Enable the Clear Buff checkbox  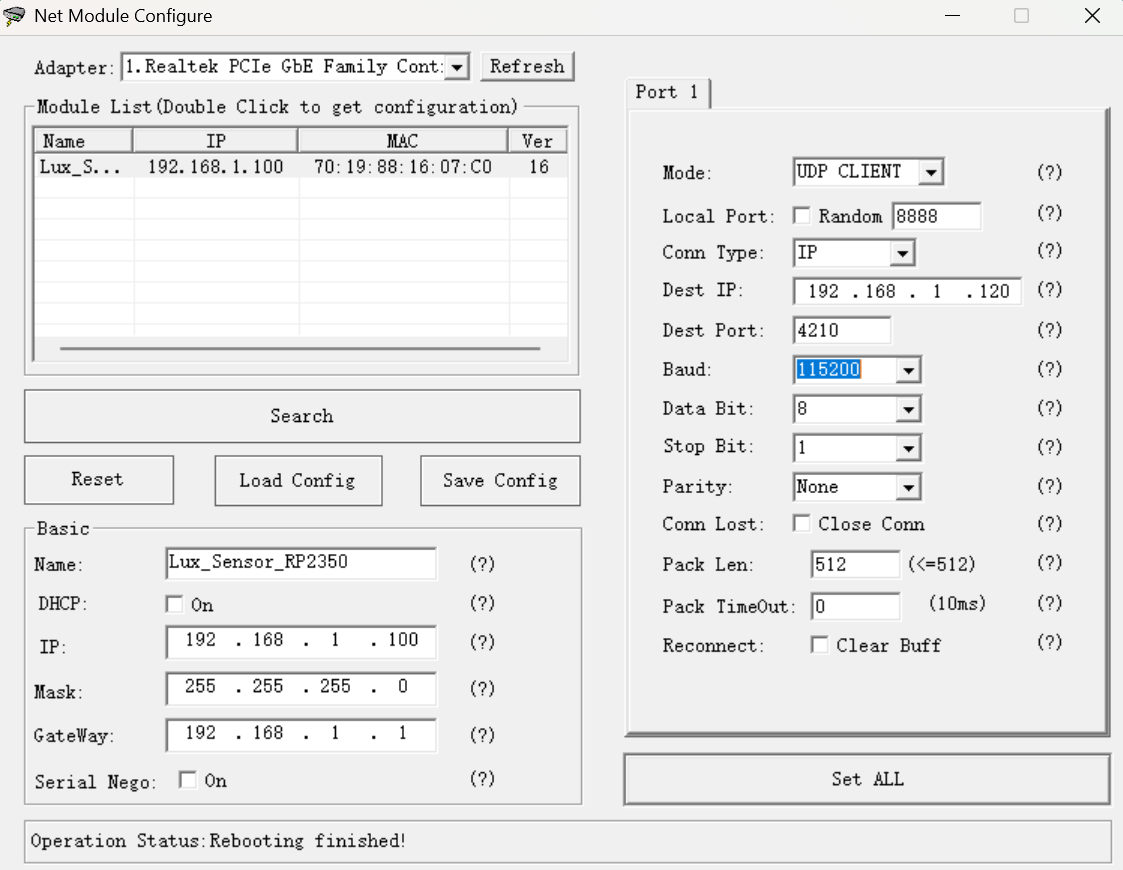click(819, 644)
